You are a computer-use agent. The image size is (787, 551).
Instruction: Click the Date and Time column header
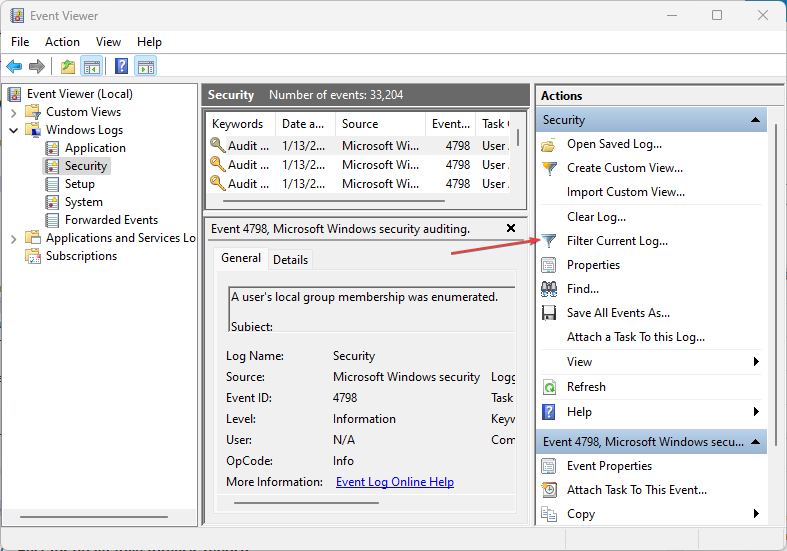(306, 124)
